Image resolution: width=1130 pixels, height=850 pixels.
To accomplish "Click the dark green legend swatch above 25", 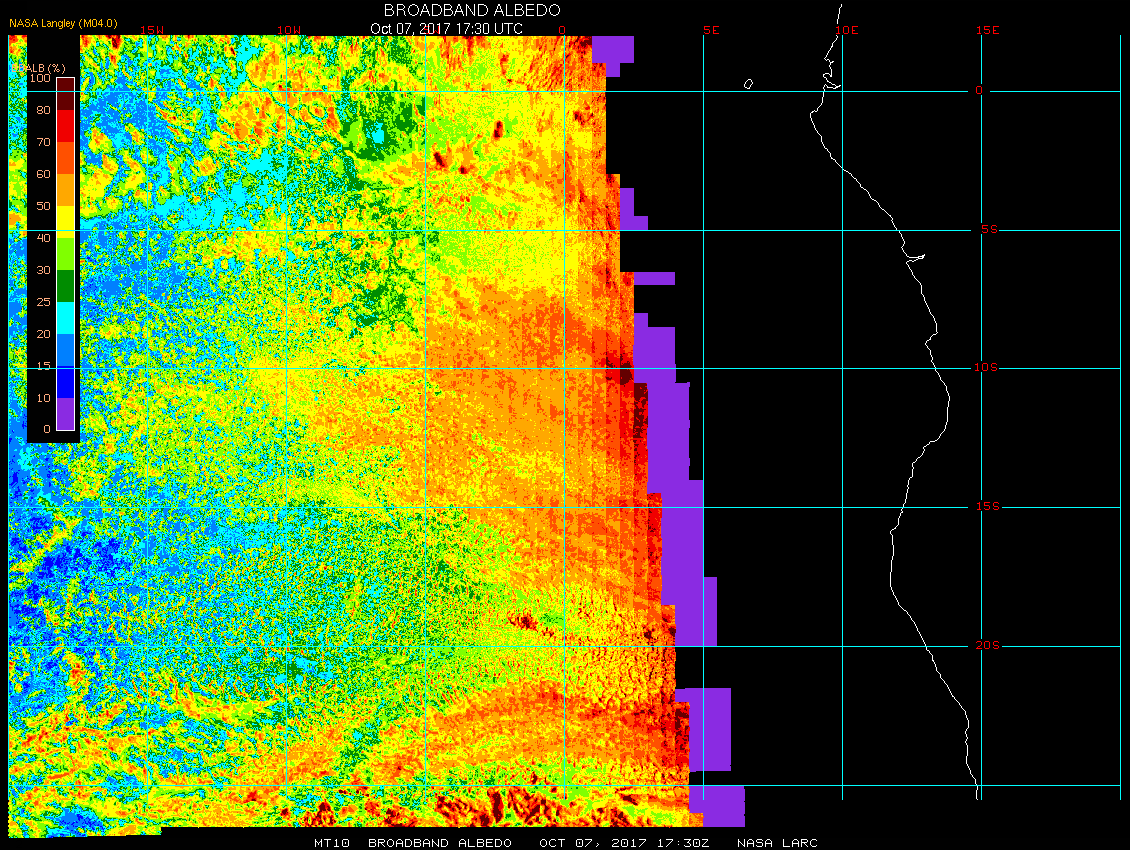I will (x=66, y=286).
